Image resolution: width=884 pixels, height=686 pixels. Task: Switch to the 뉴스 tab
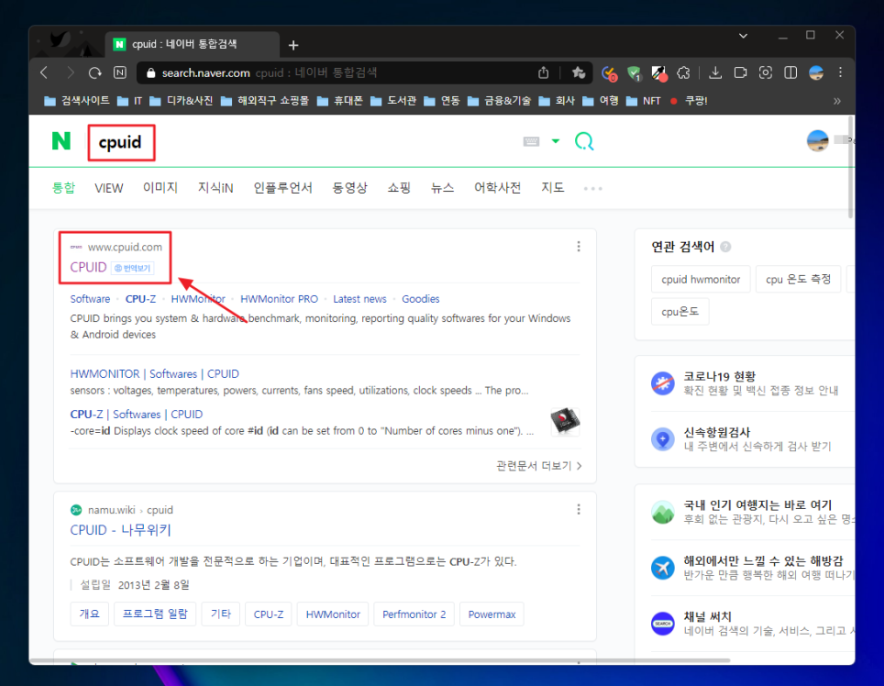click(x=442, y=188)
